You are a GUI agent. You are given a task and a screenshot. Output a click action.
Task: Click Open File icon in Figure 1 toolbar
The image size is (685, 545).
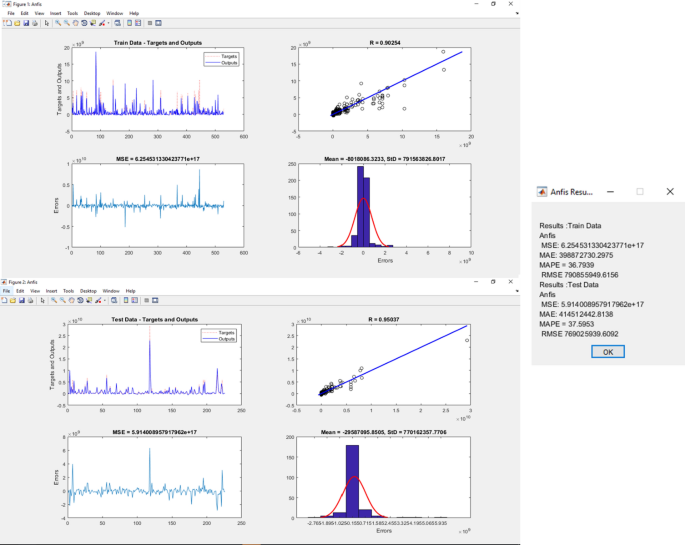point(17,23)
